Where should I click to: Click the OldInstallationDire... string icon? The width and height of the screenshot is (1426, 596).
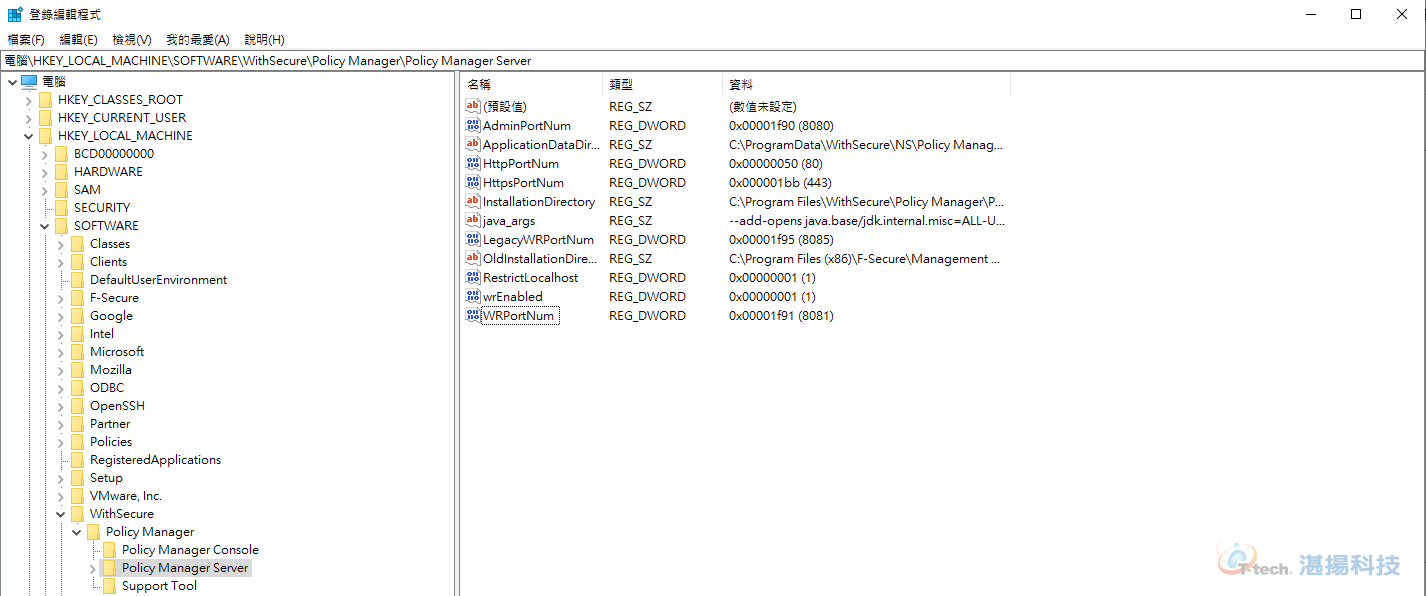tap(473, 259)
